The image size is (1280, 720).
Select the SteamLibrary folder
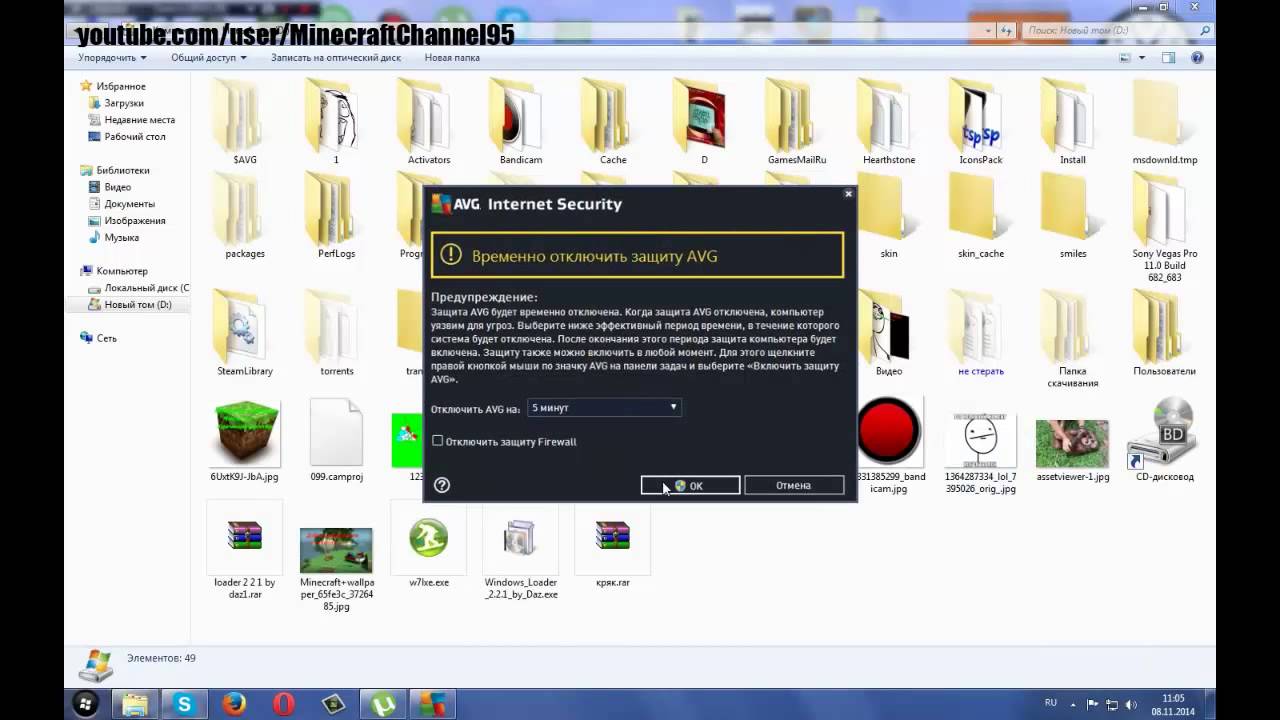pos(245,333)
